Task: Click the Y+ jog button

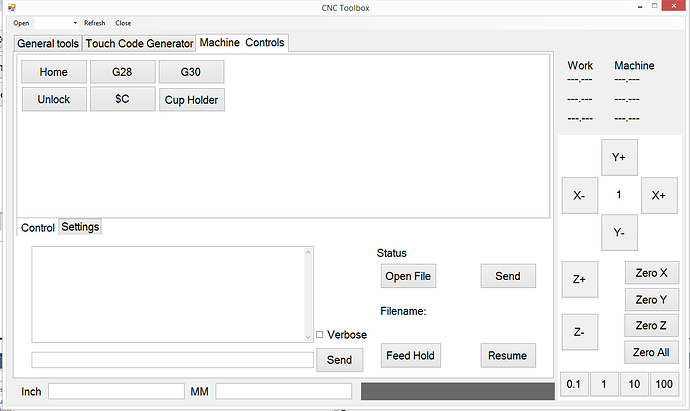Action: click(619, 158)
